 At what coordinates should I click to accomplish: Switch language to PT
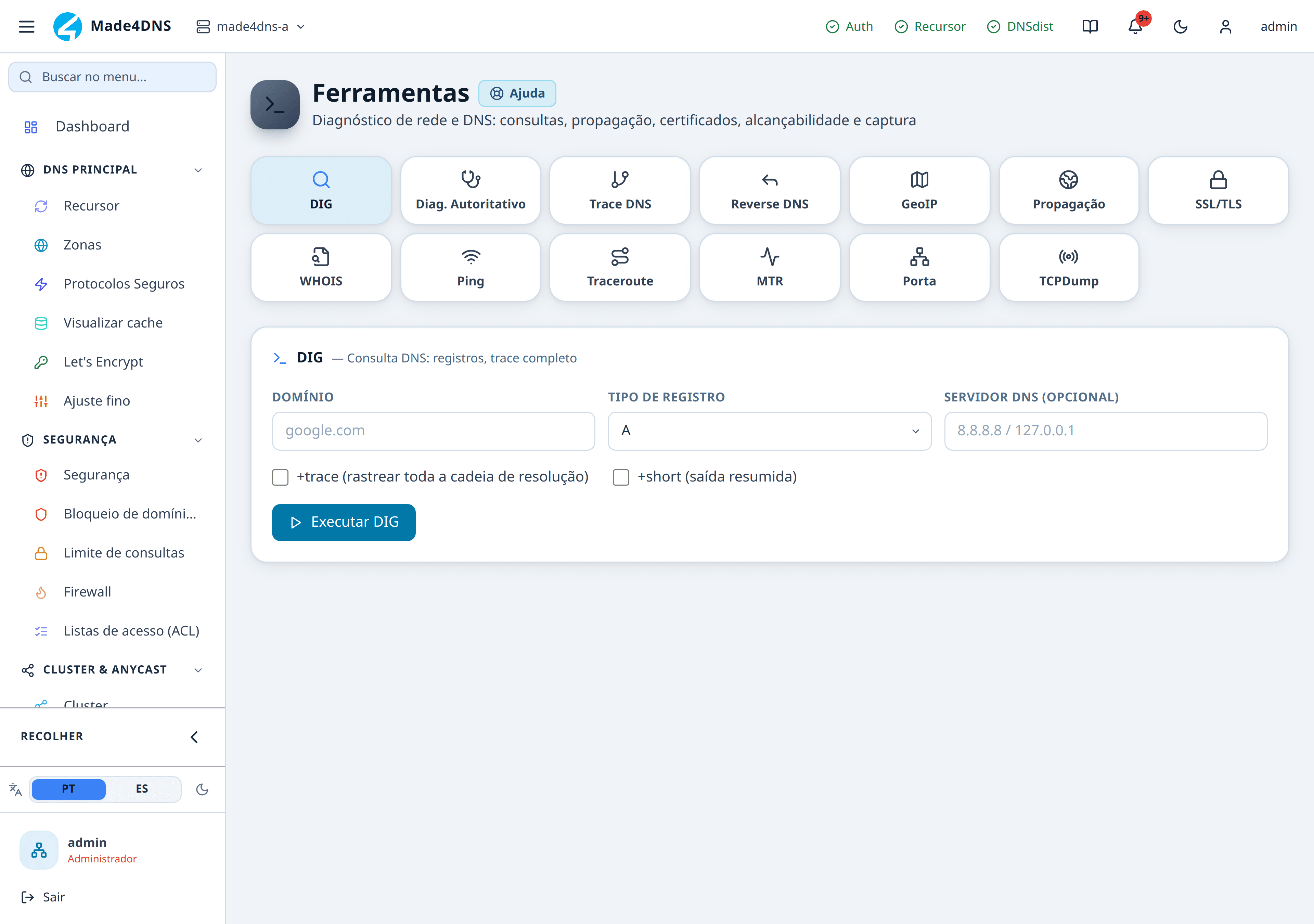pyautogui.click(x=68, y=789)
